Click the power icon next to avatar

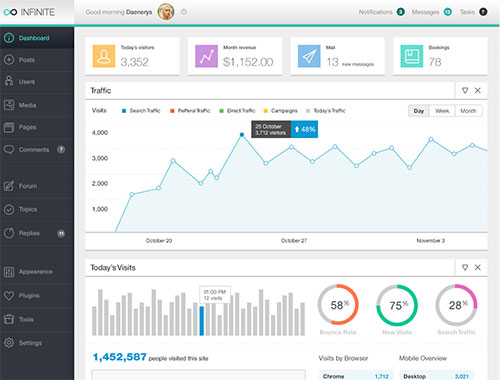184,12
